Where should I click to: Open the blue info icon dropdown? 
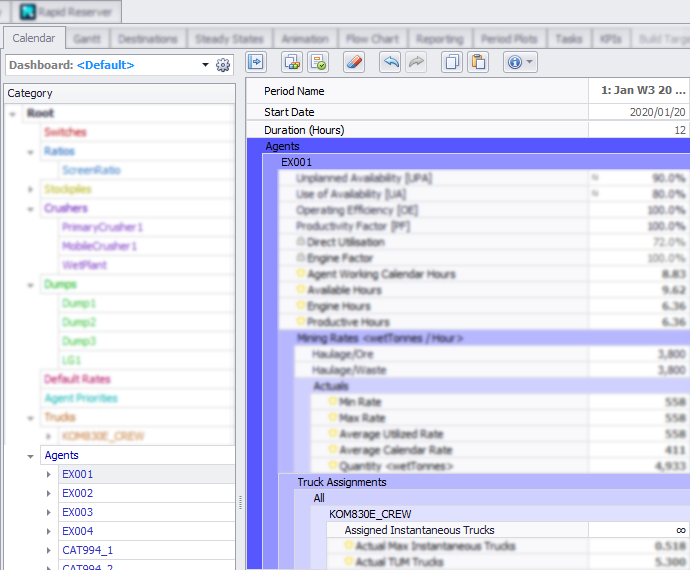tap(520, 62)
